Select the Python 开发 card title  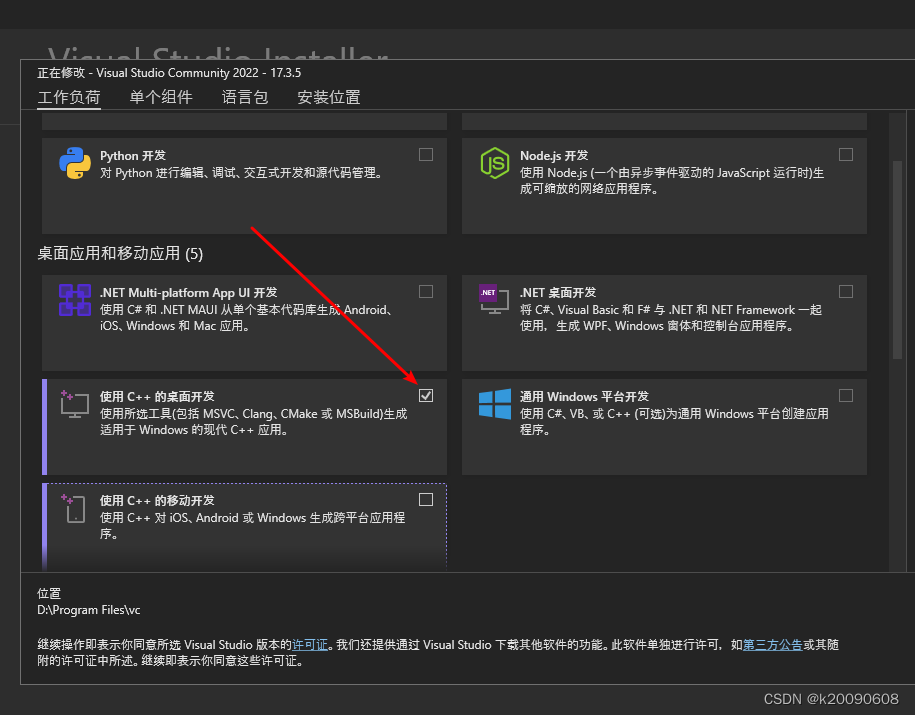(x=133, y=156)
